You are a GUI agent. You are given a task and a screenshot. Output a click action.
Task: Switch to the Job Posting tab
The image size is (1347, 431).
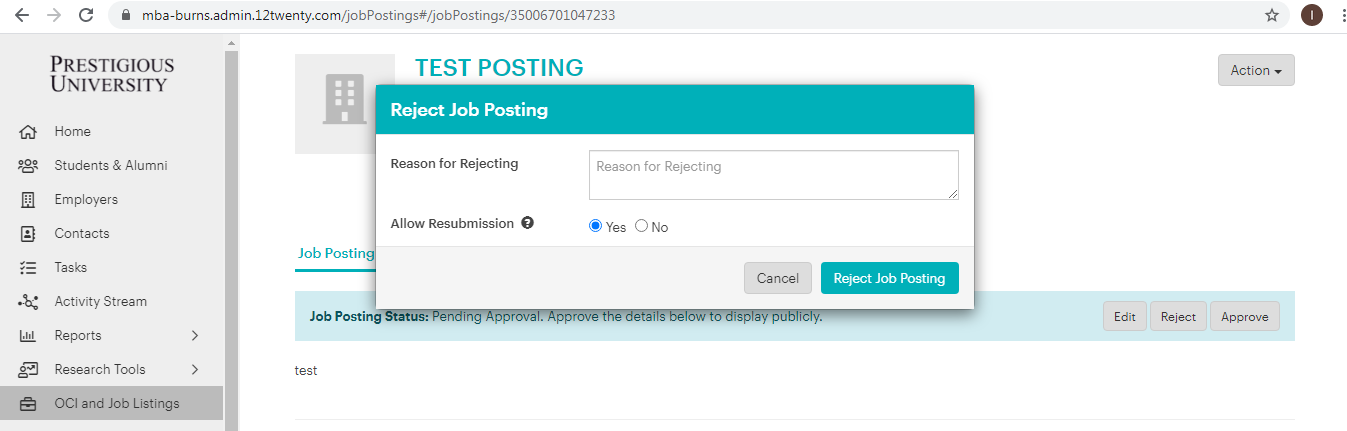[336, 254]
